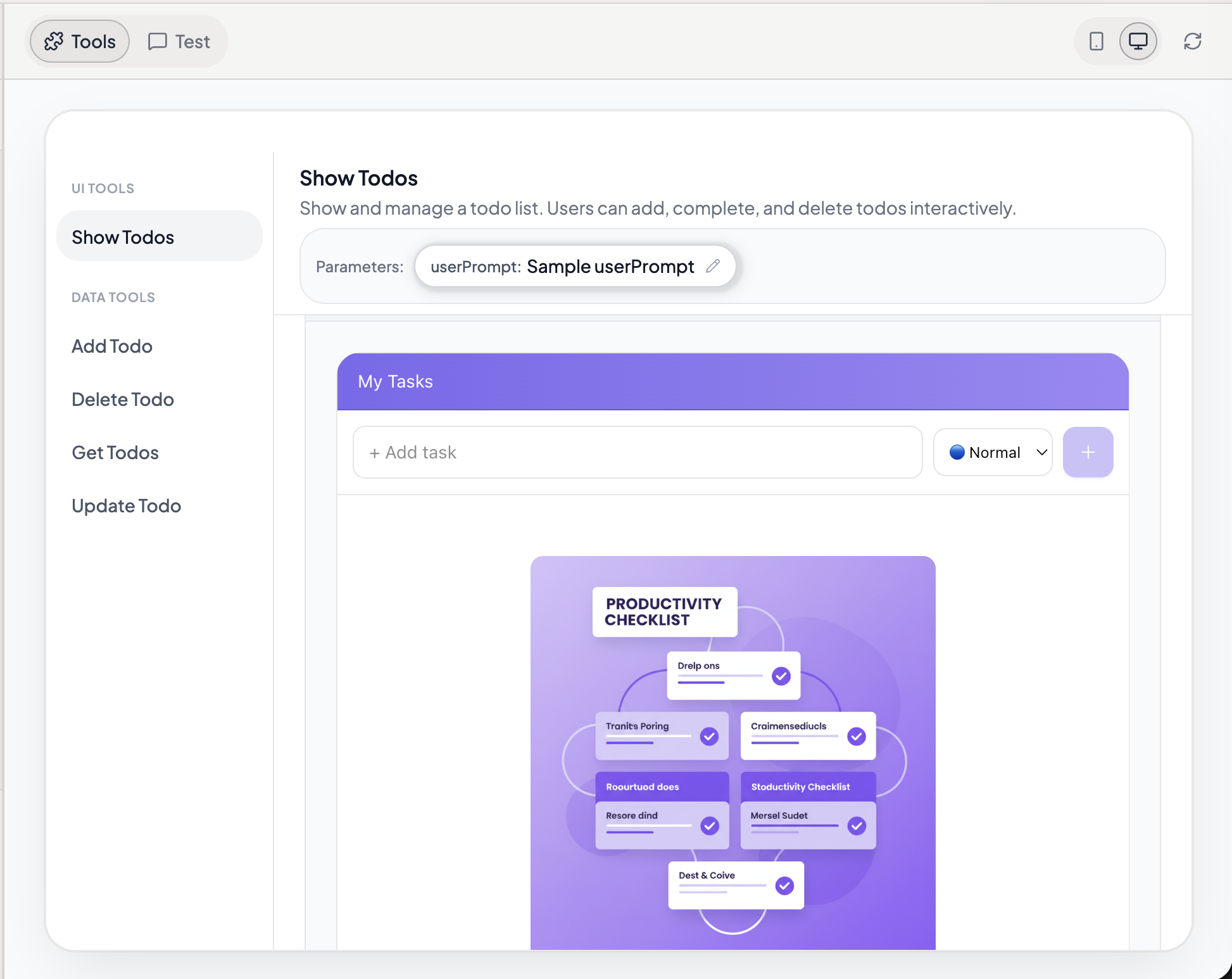Click the DATA TOOLS section label

(113, 298)
